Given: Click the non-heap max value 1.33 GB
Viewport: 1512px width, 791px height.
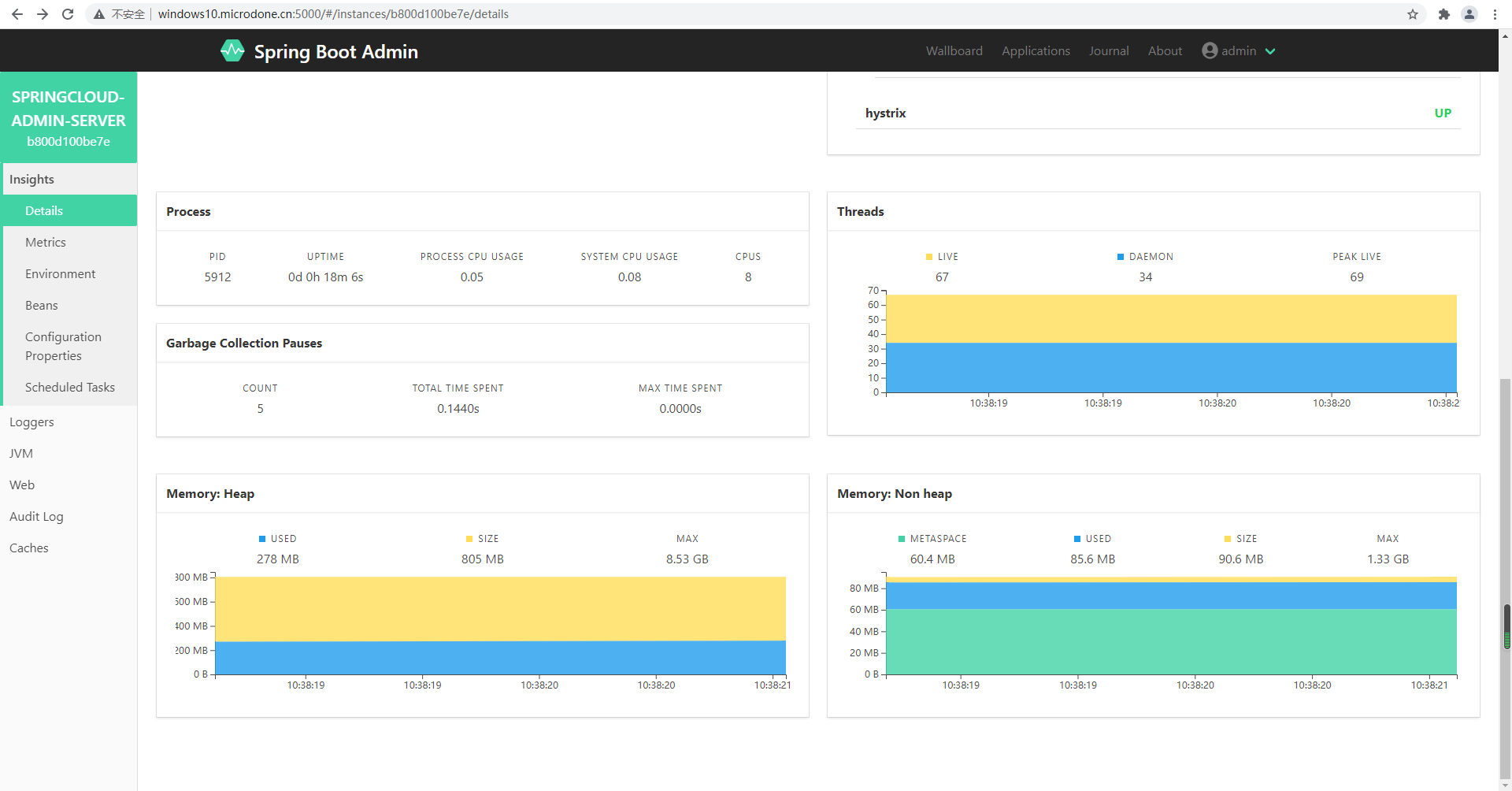Looking at the screenshot, I should point(1388,559).
